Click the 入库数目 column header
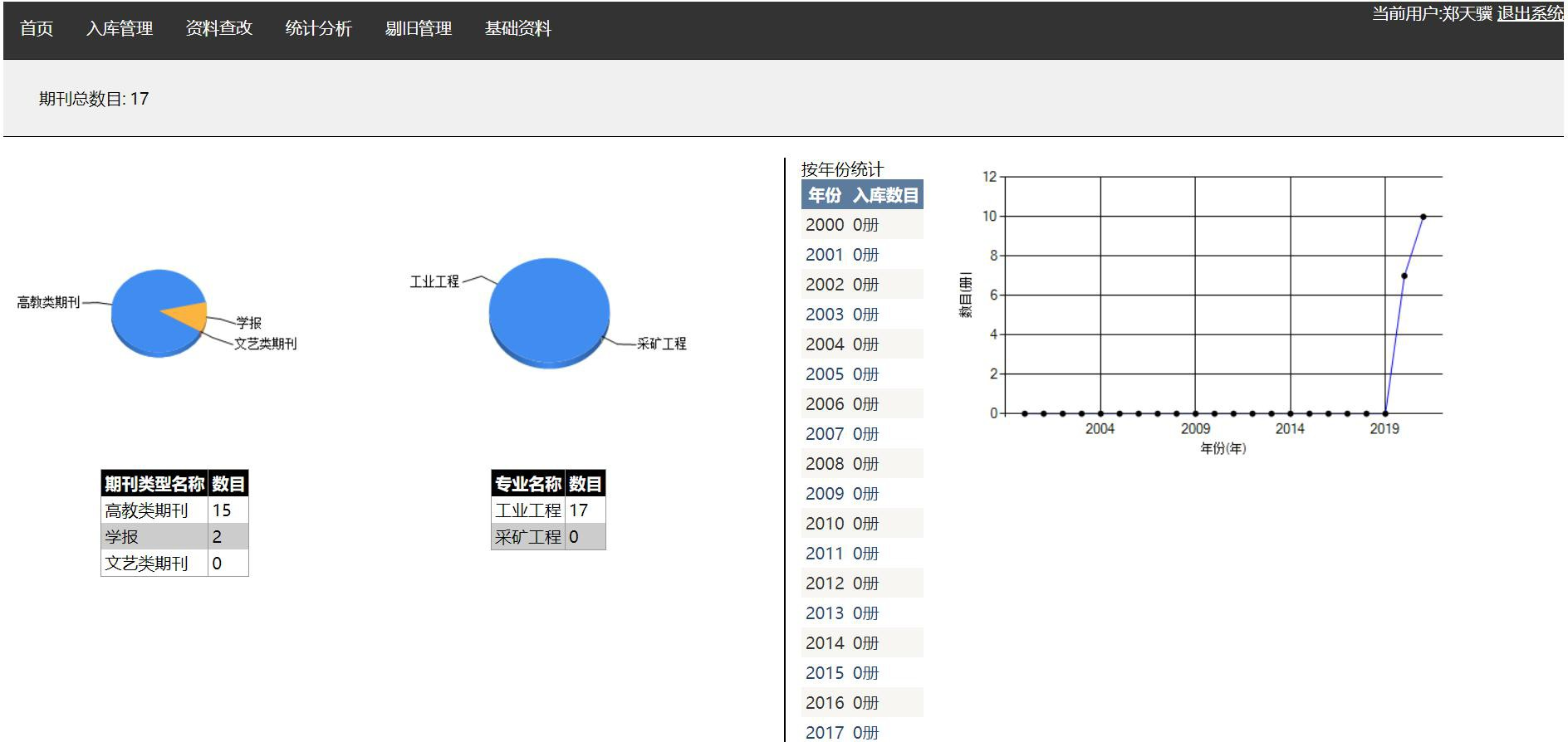Screen dimensions: 1568x742 (x=886, y=195)
